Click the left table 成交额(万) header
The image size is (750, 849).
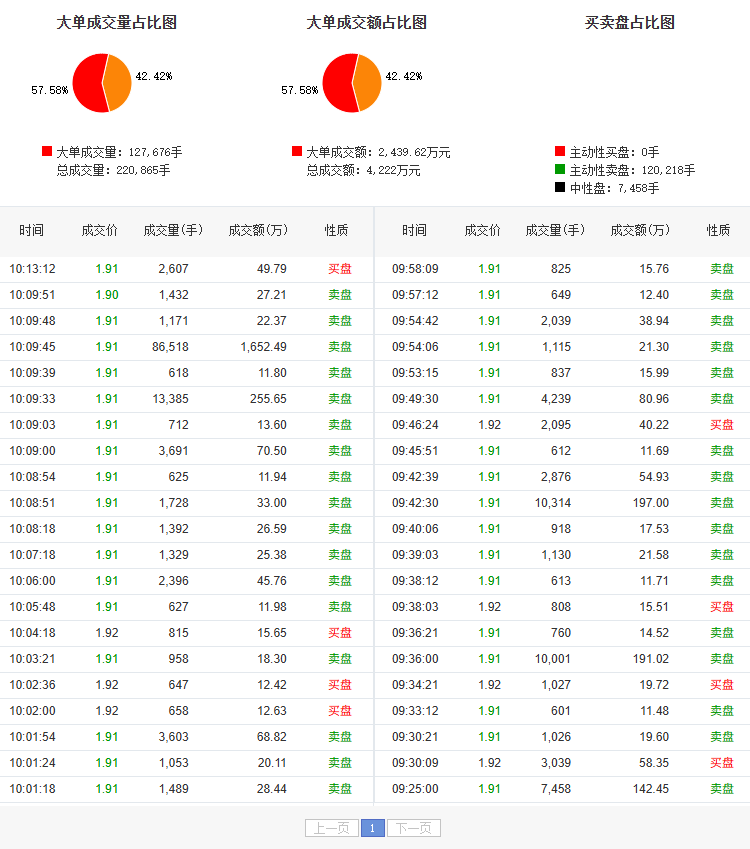pyautogui.click(x=258, y=231)
